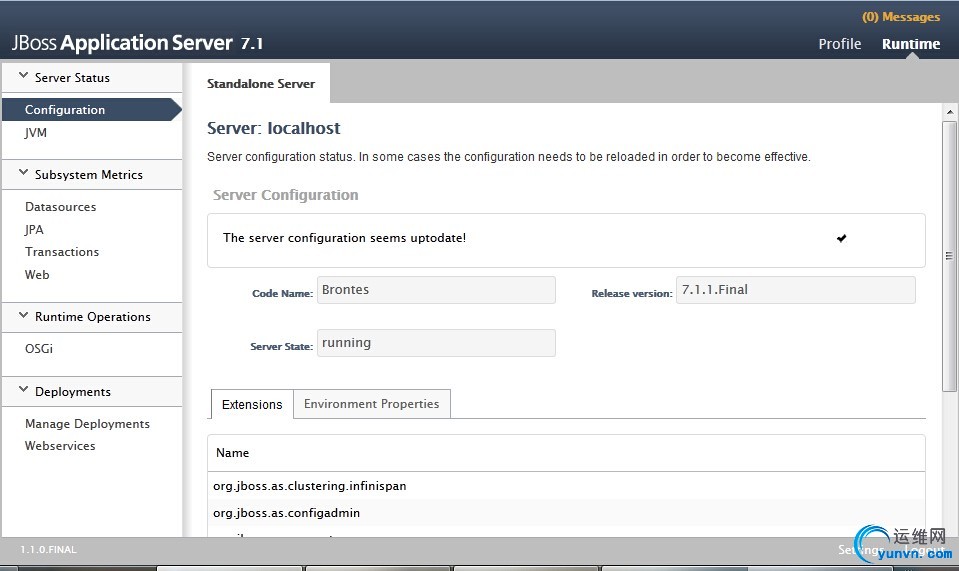The width and height of the screenshot is (959, 571).
Task: Click the Server Status section header
Action: tap(92, 78)
